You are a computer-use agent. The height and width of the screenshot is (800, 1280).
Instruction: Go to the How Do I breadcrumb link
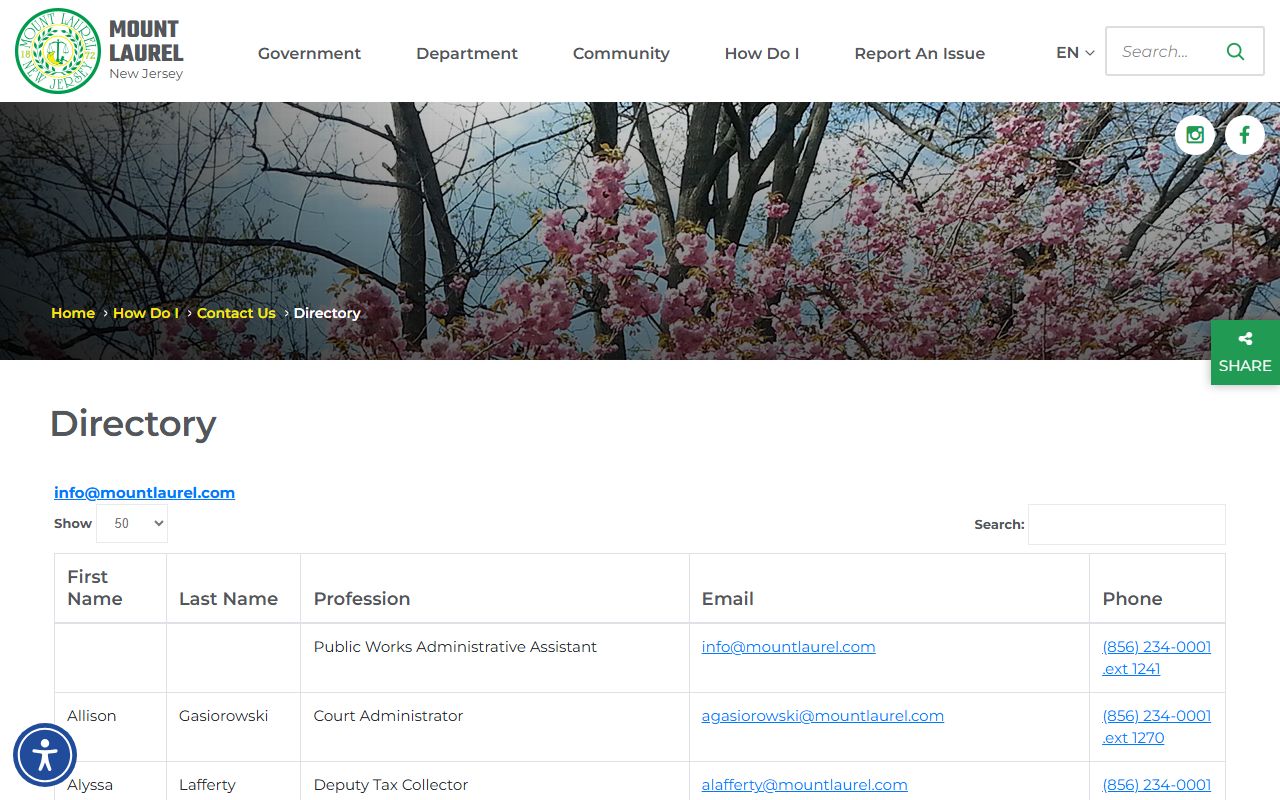[x=146, y=313]
